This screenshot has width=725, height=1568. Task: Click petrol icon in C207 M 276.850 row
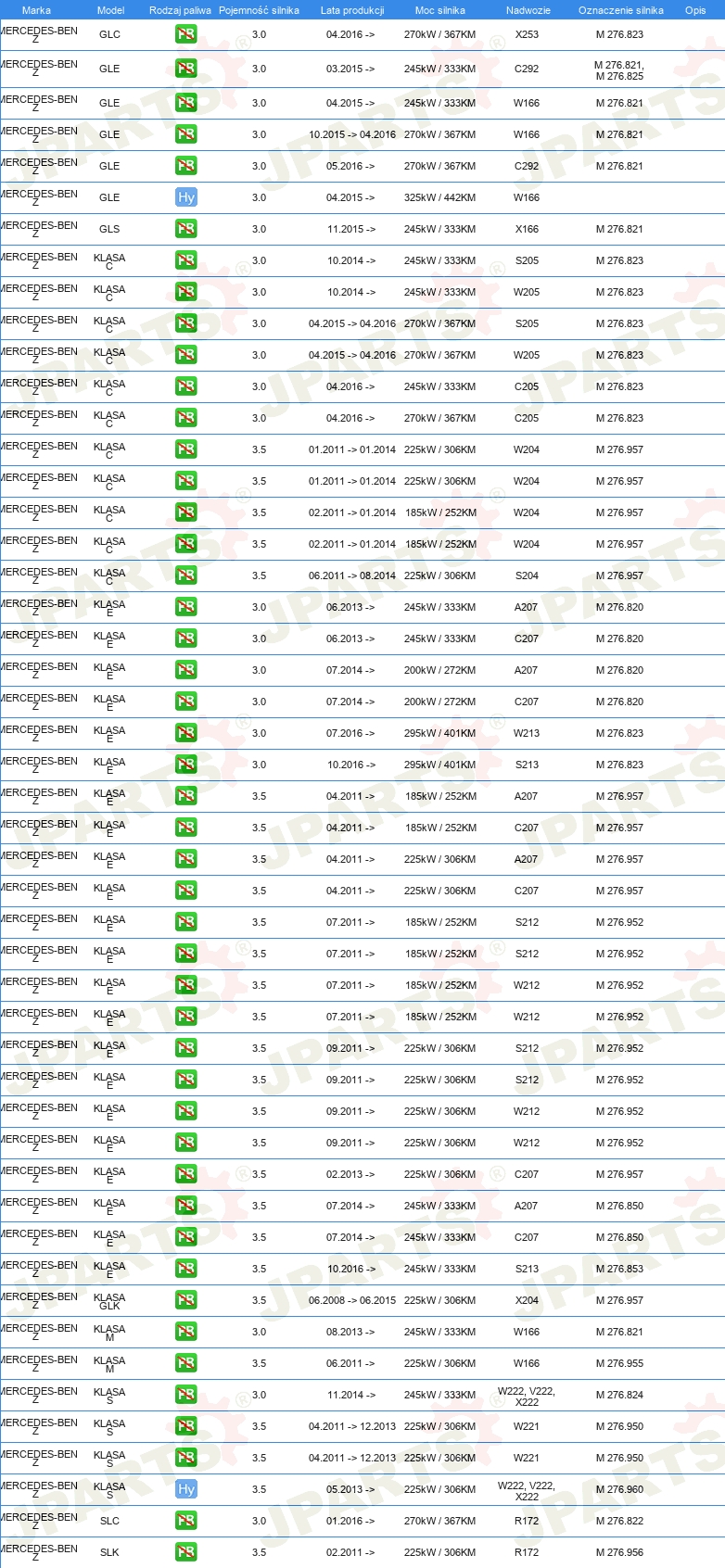(x=186, y=1237)
